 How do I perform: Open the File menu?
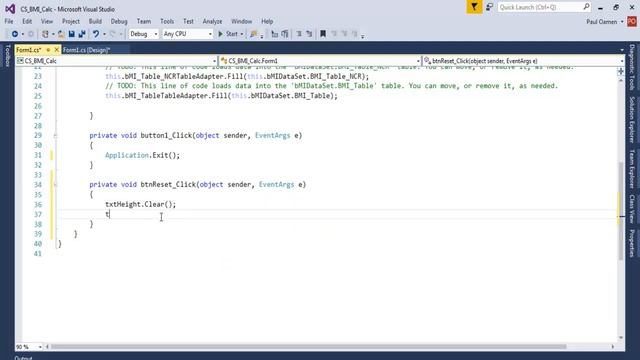point(9,21)
